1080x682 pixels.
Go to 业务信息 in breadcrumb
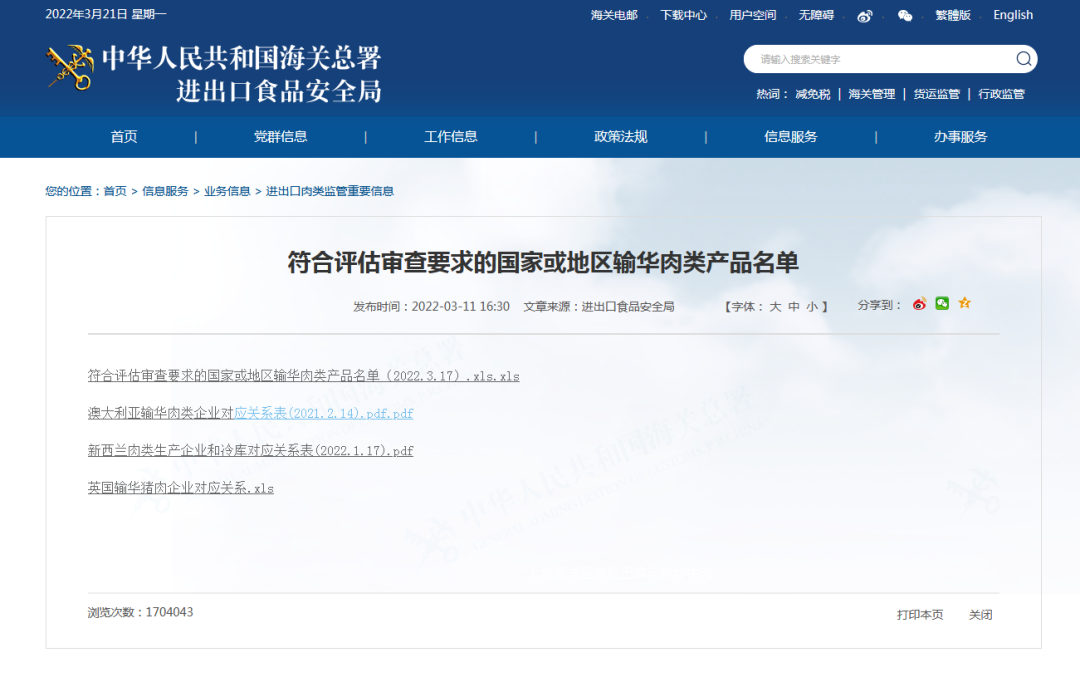227,191
